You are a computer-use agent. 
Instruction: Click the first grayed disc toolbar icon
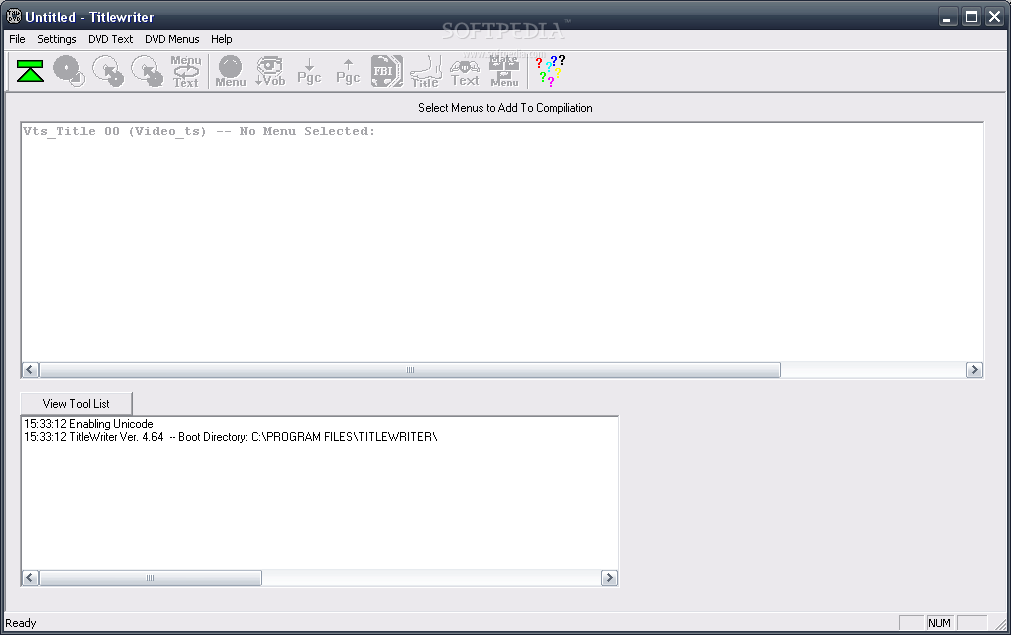pyautogui.click(x=69, y=71)
